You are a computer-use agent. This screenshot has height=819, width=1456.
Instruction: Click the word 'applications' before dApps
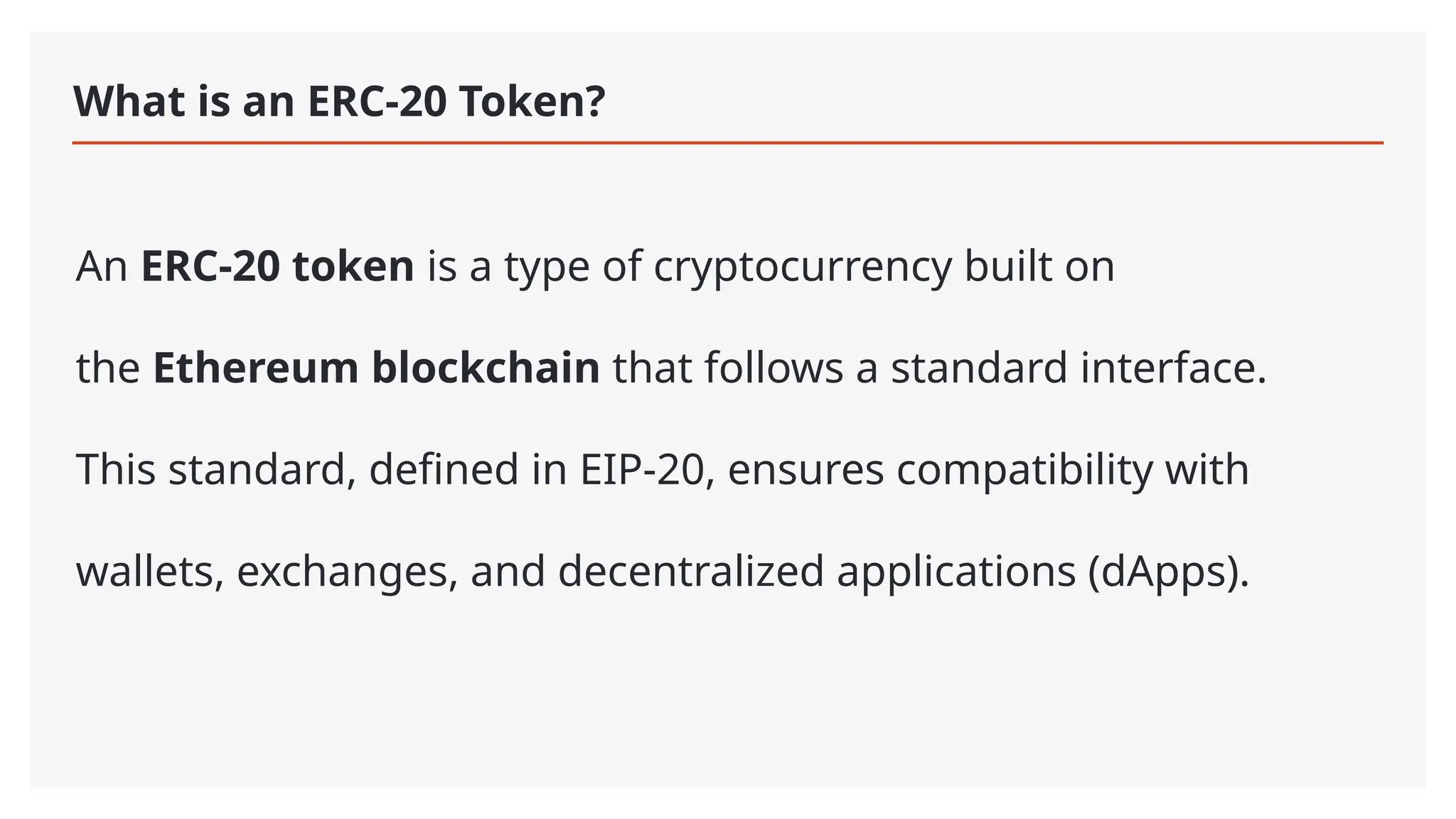coord(956,573)
